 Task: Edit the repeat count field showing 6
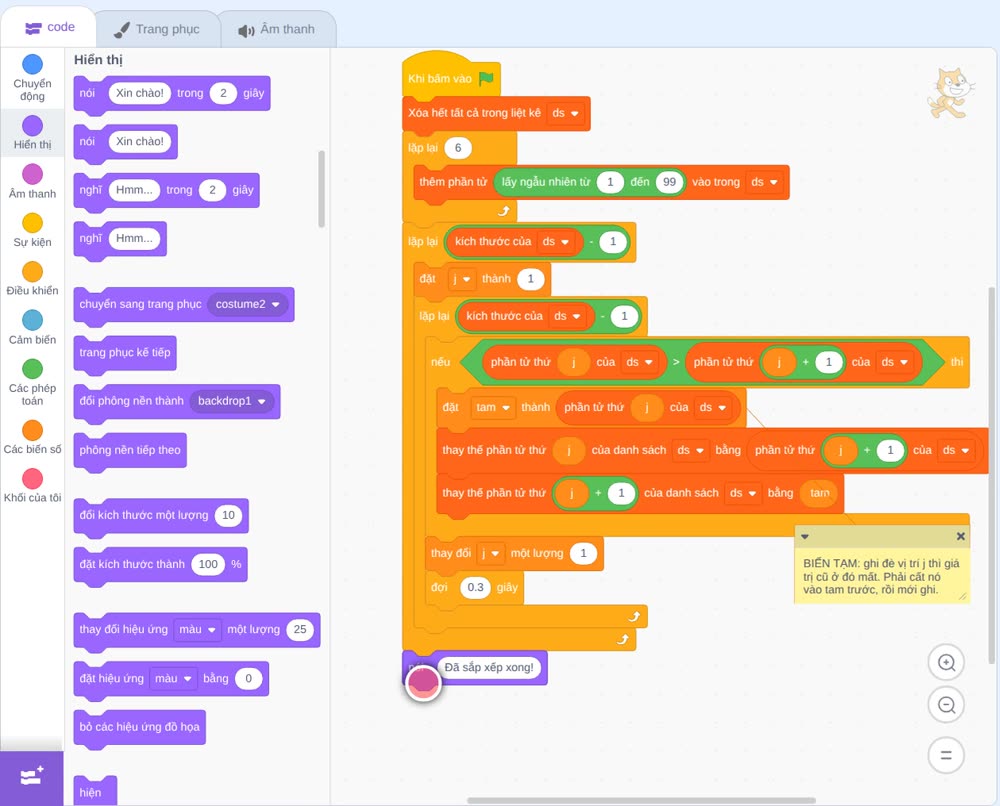(x=457, y=148)
